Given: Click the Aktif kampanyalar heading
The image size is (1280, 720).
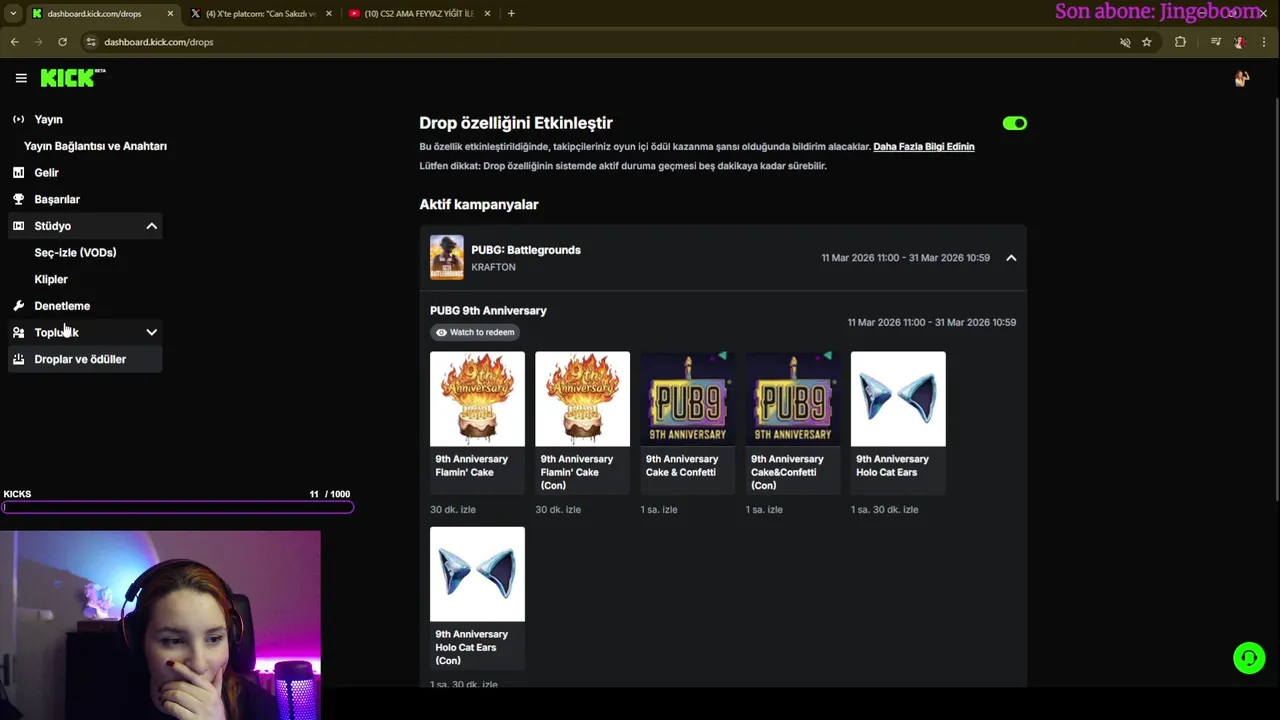Looking at the screenshot, I should point(479,204).
